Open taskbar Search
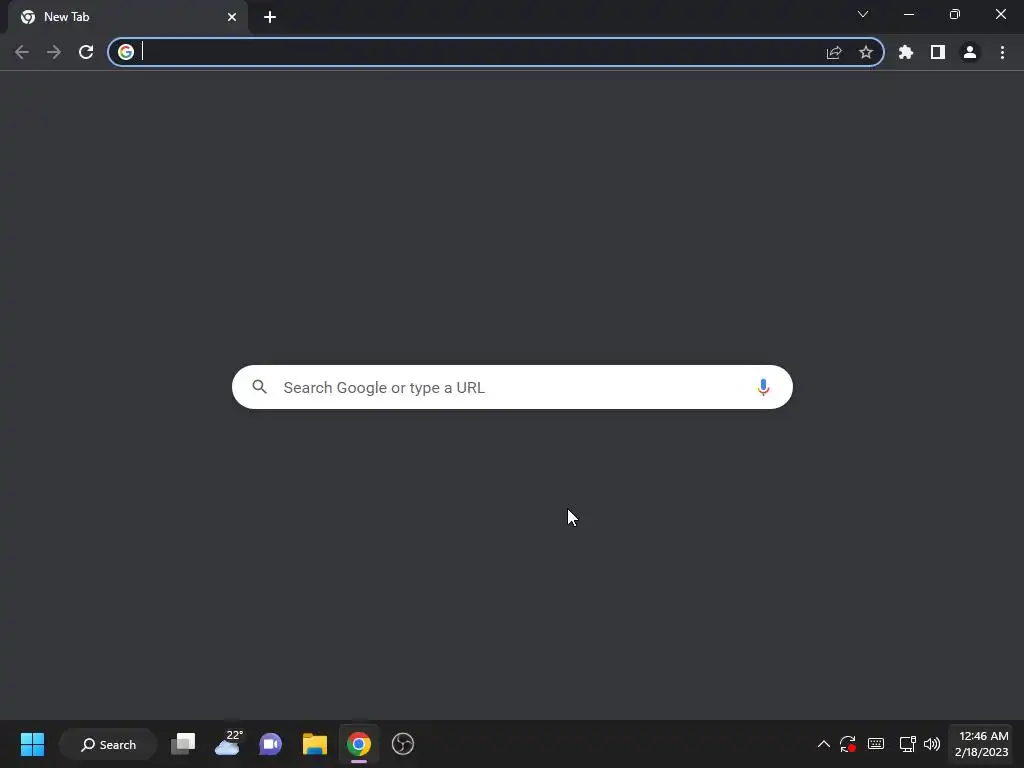The width and height of the screenshot is (1024, 768). [108, 744]
